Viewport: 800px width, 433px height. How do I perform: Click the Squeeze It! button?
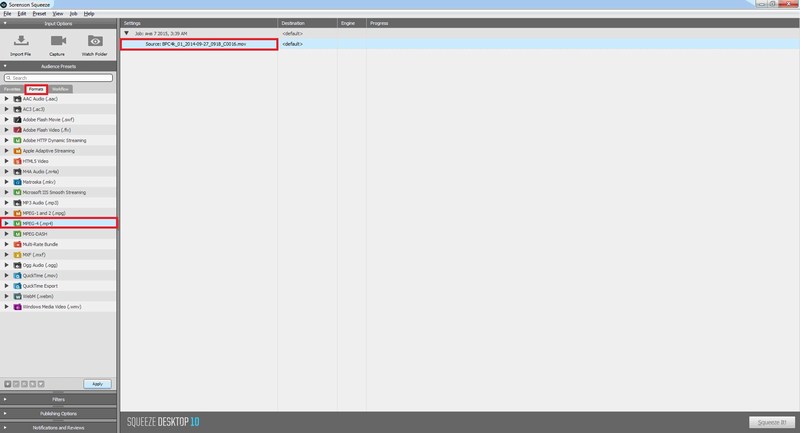772,422
